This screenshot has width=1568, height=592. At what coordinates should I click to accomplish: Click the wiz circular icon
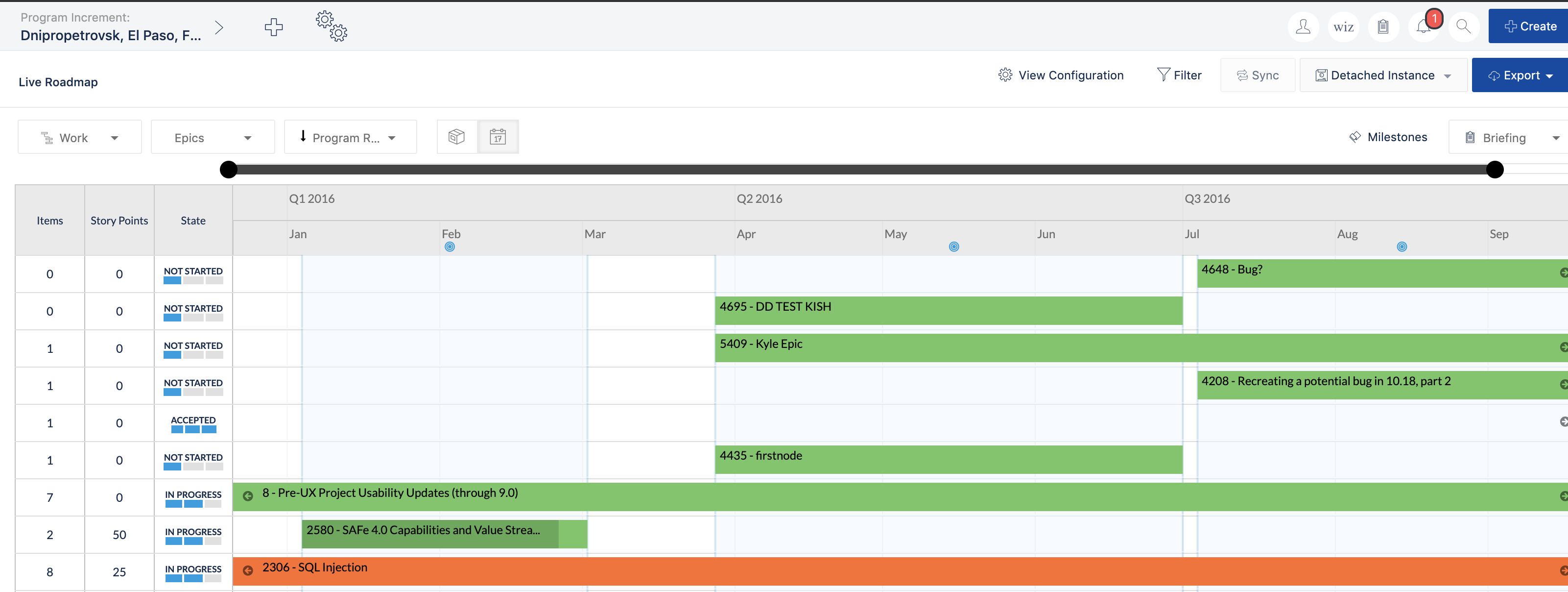tap(1343, 27)
